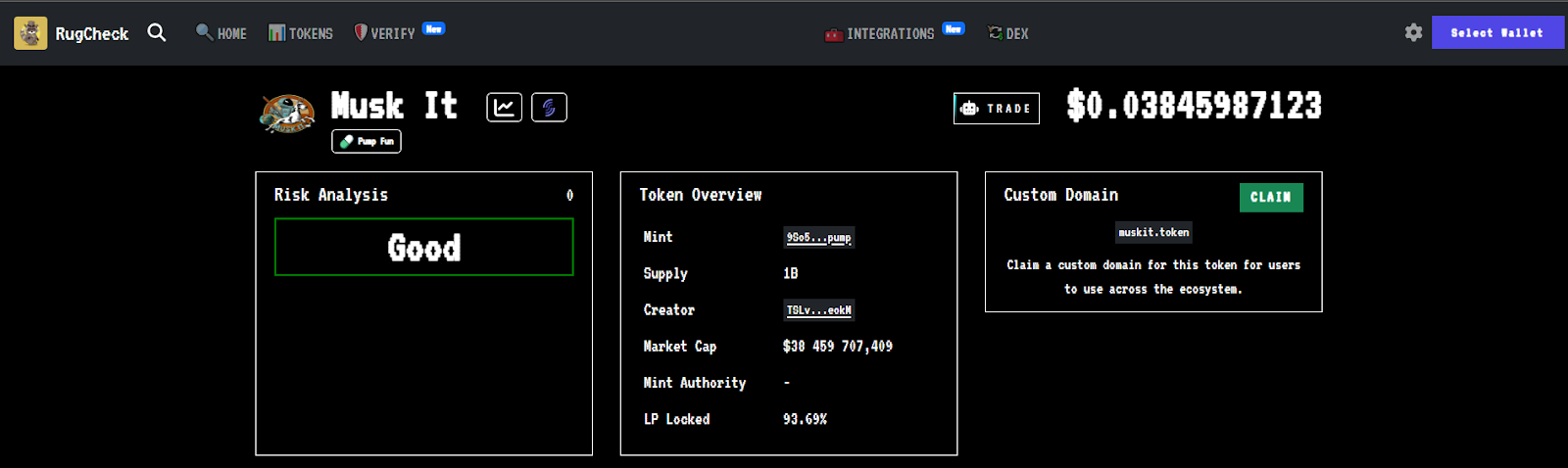Click the Risk Analysis heading
This screenshot has width=1568, height=468.
tap(331, 195)
